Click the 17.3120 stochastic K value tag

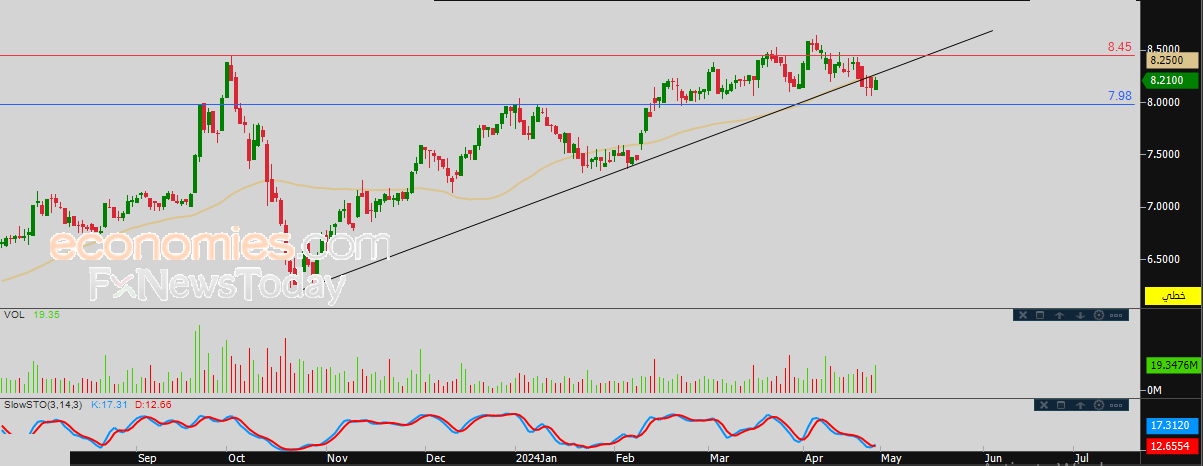pyautogui.click(x=1170, y=426)
